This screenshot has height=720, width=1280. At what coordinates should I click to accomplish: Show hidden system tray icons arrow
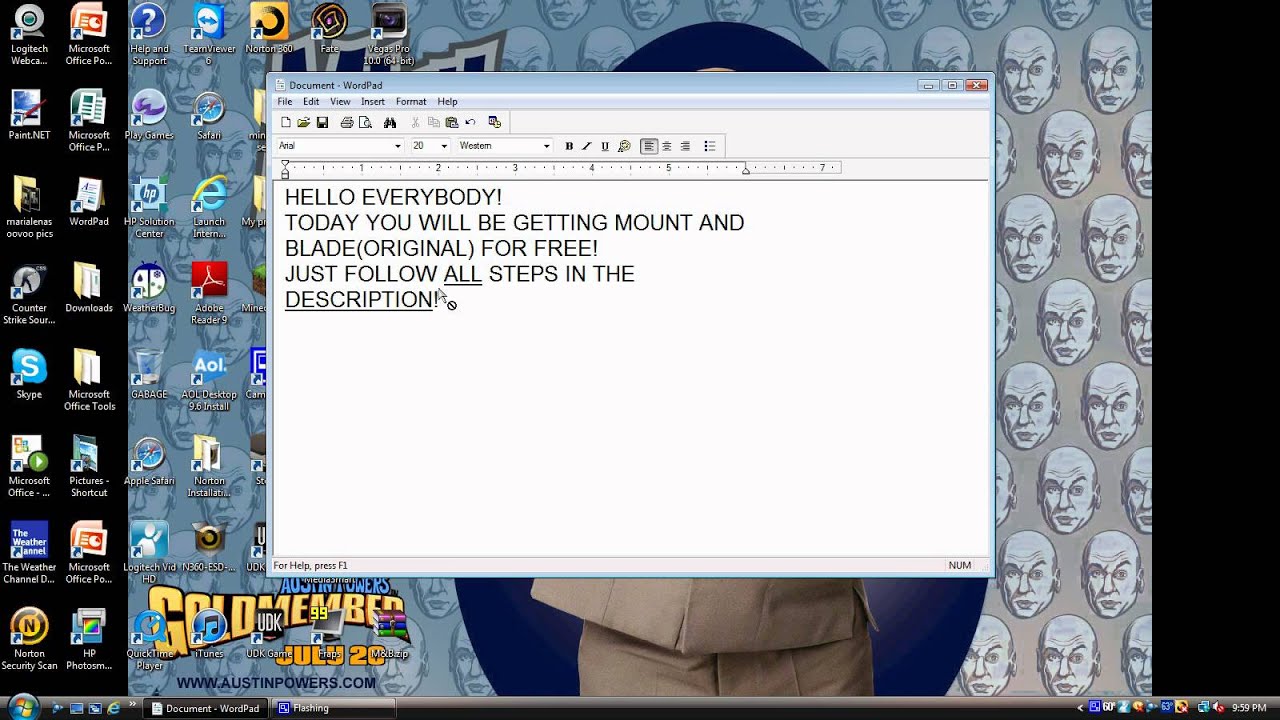(x=1081, y=708)
